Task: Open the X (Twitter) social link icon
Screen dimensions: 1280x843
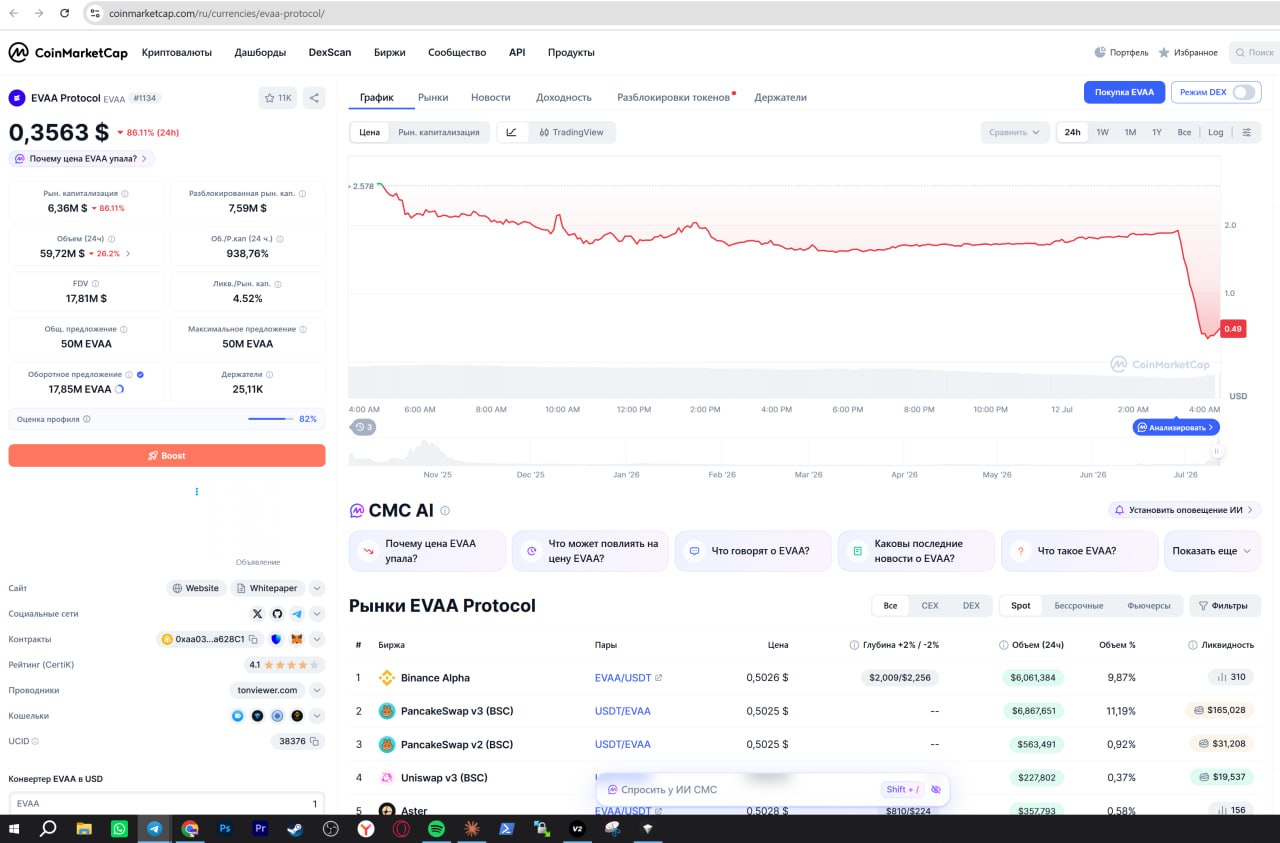Action: coord(257,614)
